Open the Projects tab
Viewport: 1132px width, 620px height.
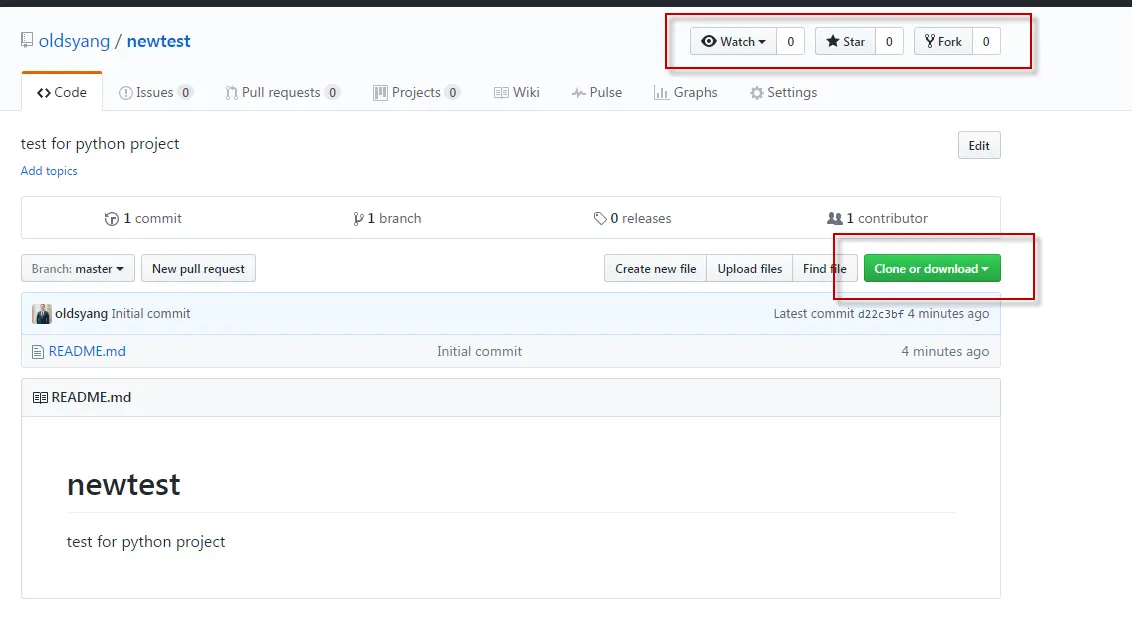[x=416, y=92]
